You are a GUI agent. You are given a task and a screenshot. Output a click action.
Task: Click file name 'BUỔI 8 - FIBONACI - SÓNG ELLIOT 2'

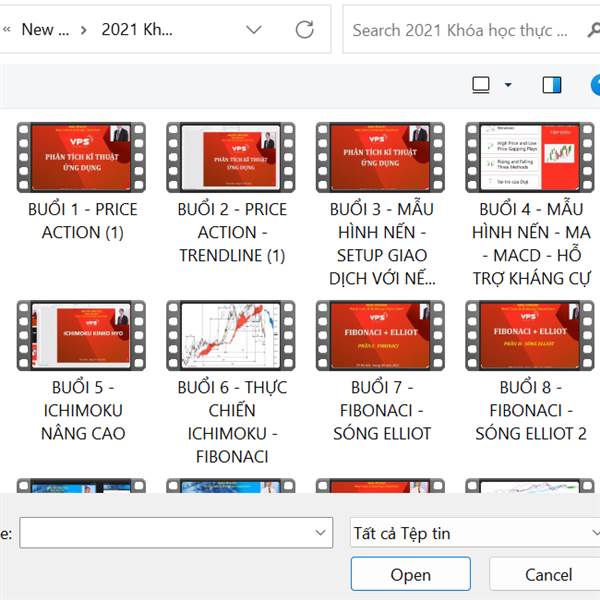[531, 411]
